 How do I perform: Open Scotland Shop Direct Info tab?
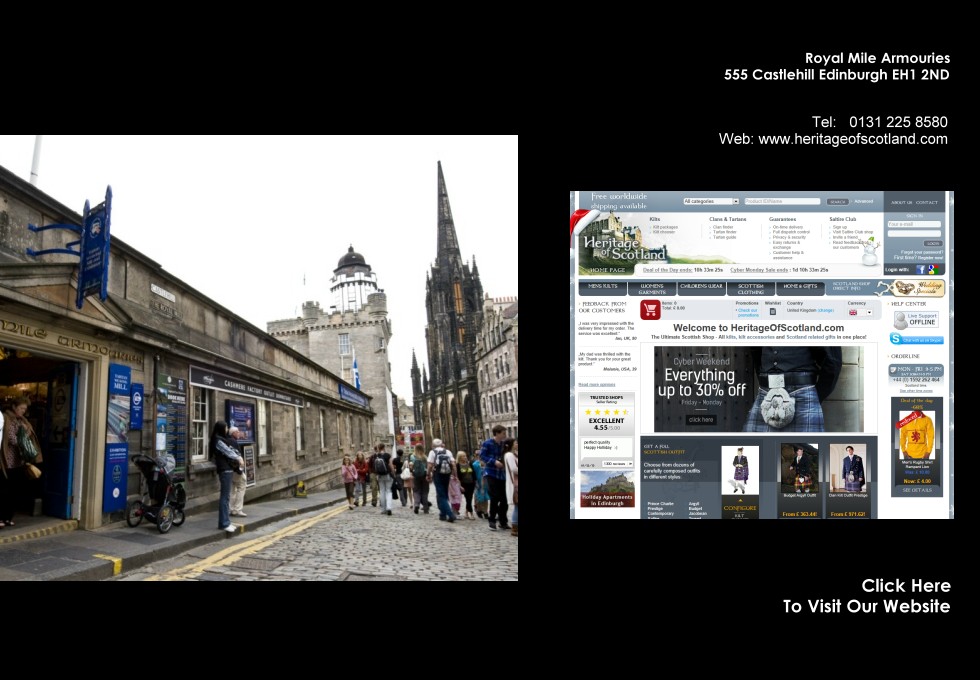point(851,288)
